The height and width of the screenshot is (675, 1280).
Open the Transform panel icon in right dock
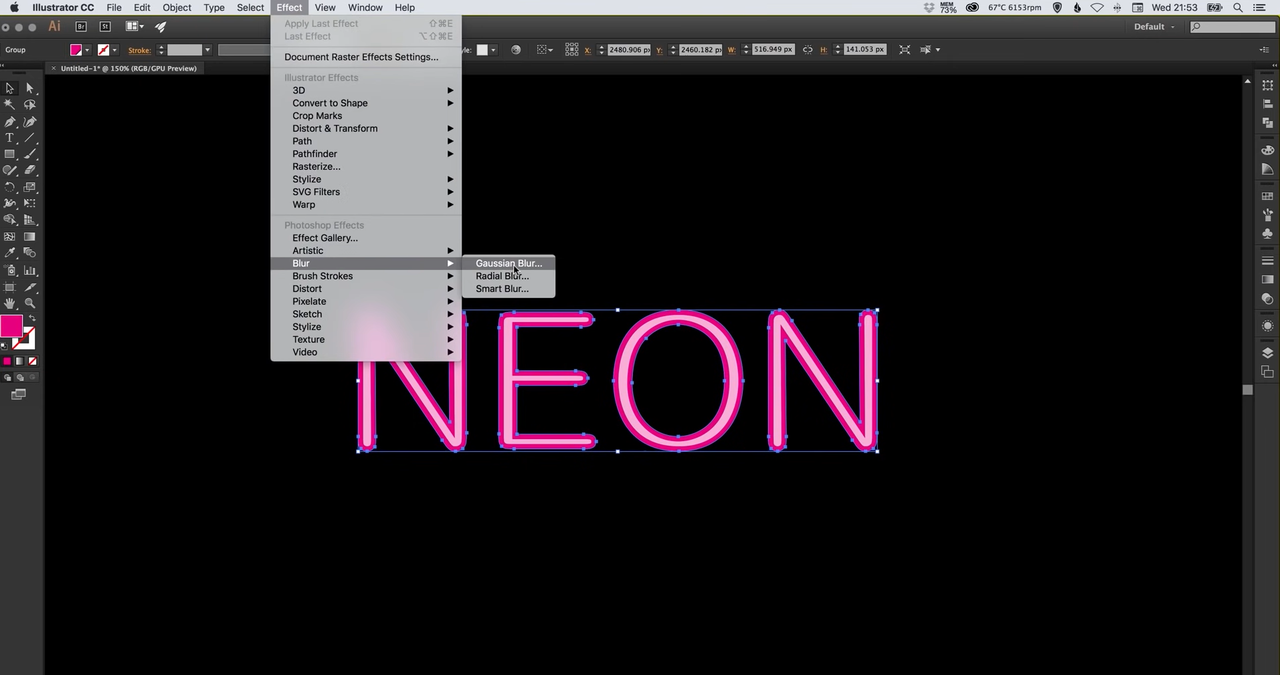pos(1268,86)
